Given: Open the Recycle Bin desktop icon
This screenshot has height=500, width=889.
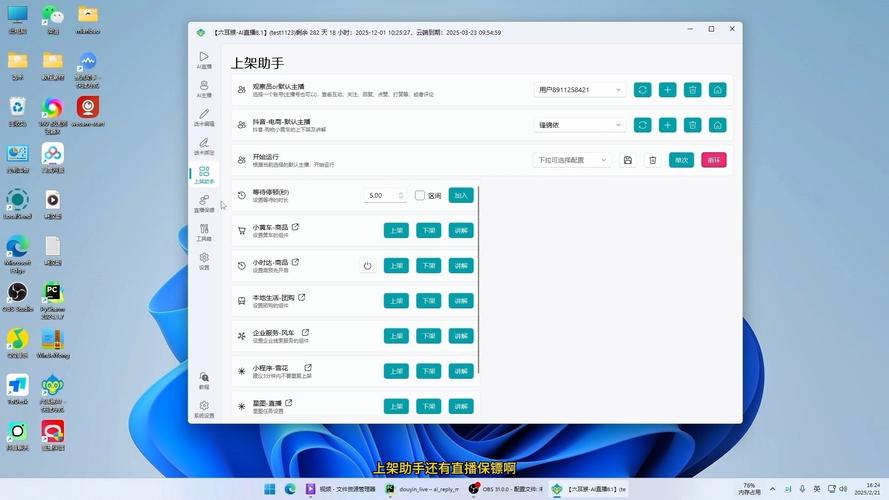Looking at the screenshot, I should 18,111.
